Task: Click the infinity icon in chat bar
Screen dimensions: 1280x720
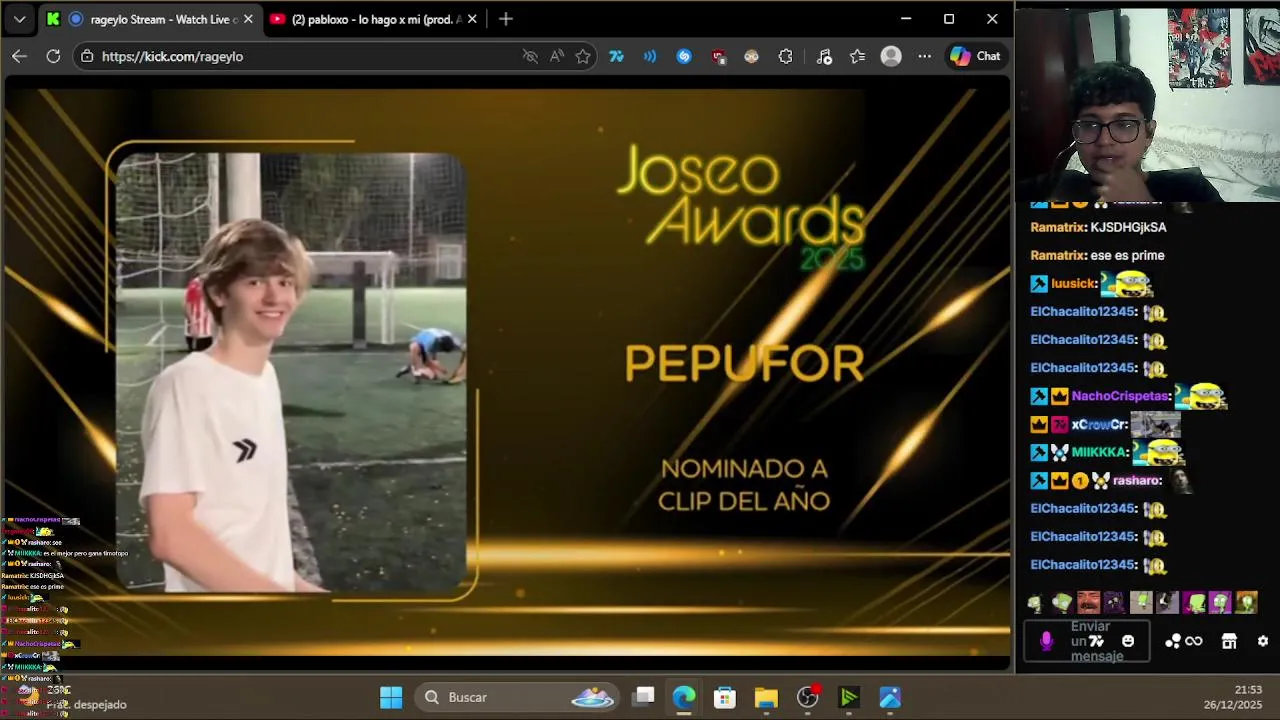Action: pos(1194,641)
